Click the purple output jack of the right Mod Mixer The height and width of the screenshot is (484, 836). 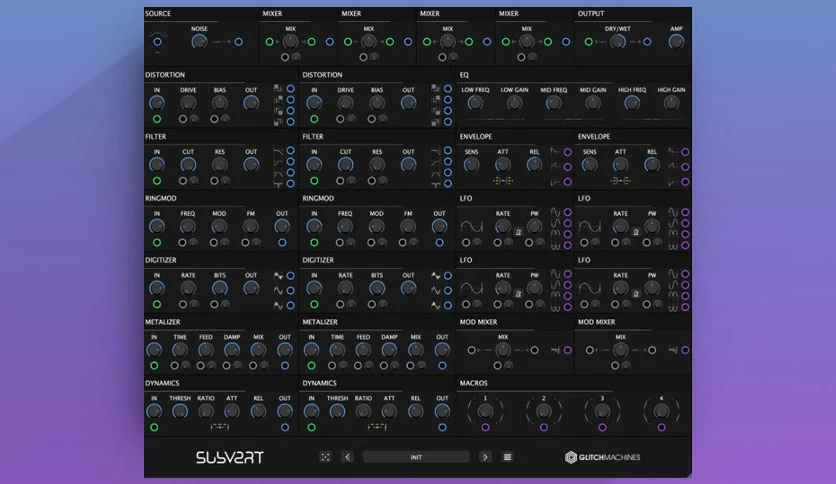(x=685, y=350)
